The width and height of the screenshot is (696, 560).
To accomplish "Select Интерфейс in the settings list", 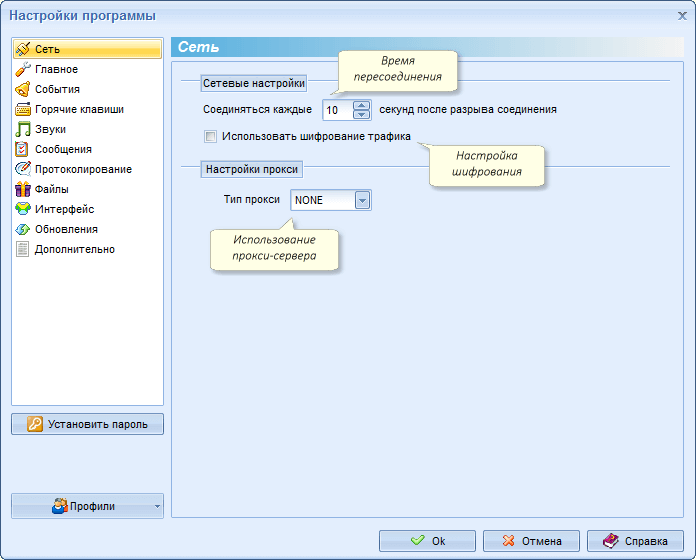I will tap(64, 209).
